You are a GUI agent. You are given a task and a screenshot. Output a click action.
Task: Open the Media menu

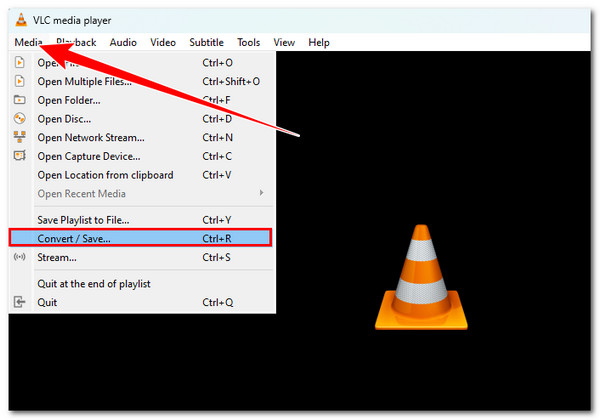pyautogui.click(x=28, y=42)
